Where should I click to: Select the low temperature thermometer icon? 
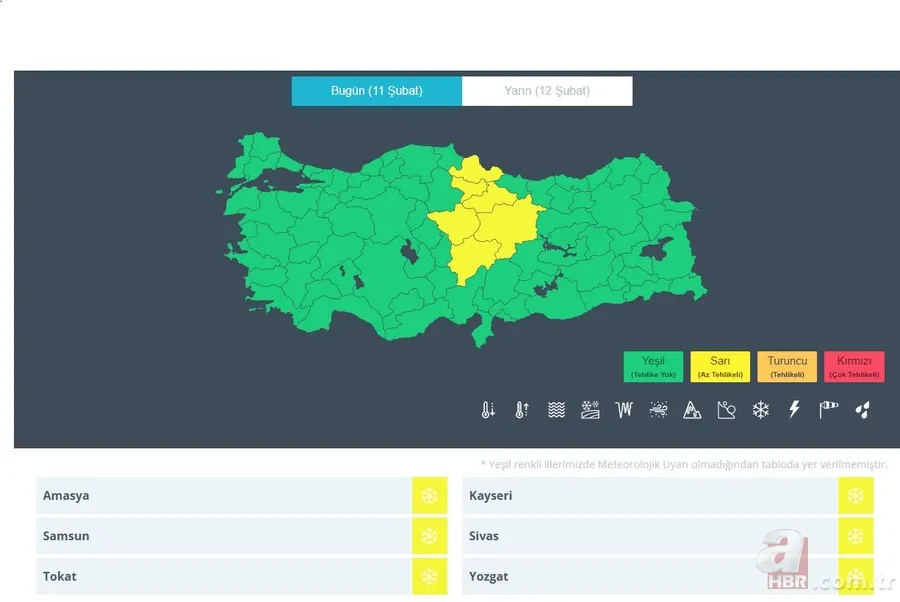(x=487, y=409)
